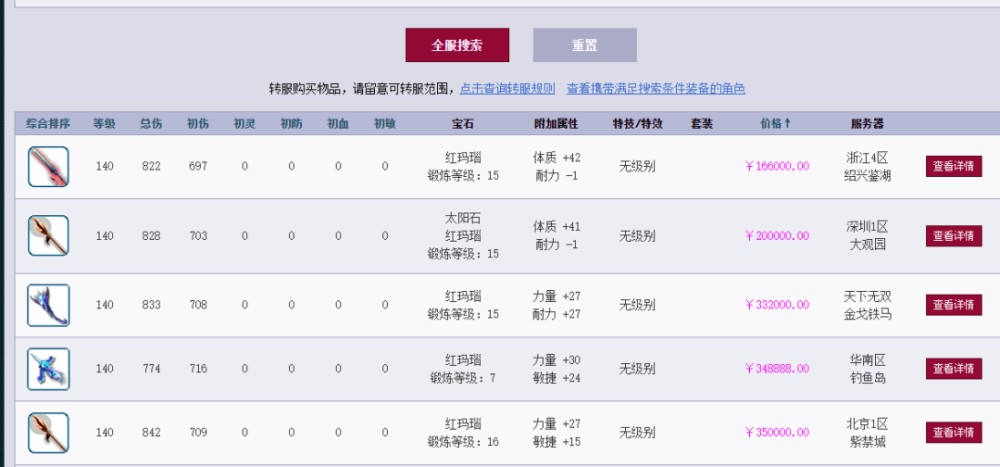Open 查看携带满足搜索条件装备的角色 link
Screen dimensions: 1000x467
click(656, 89)
